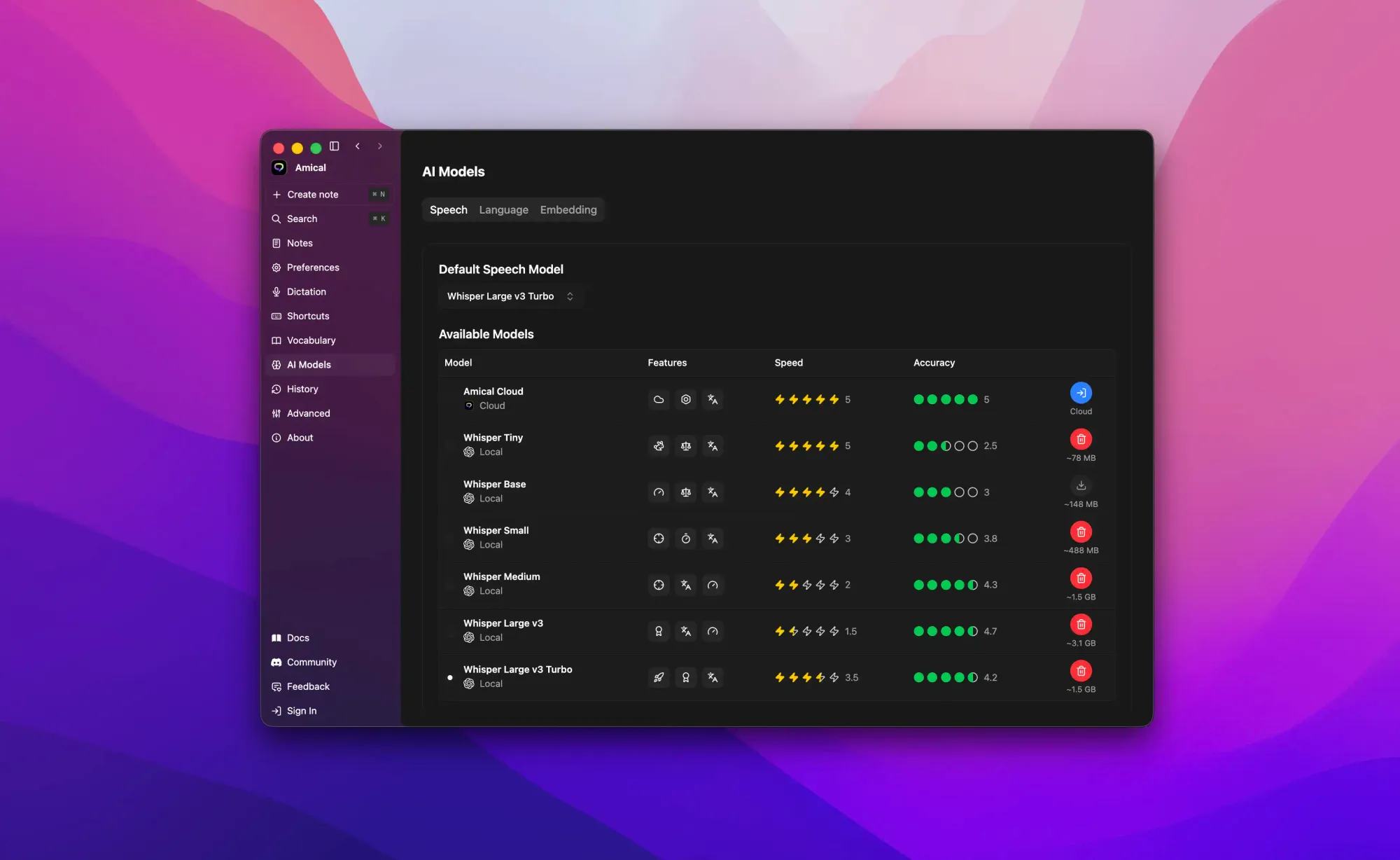
Task: Click the stopwatch icon on Whisper Small
Action: tap(685, 538)
